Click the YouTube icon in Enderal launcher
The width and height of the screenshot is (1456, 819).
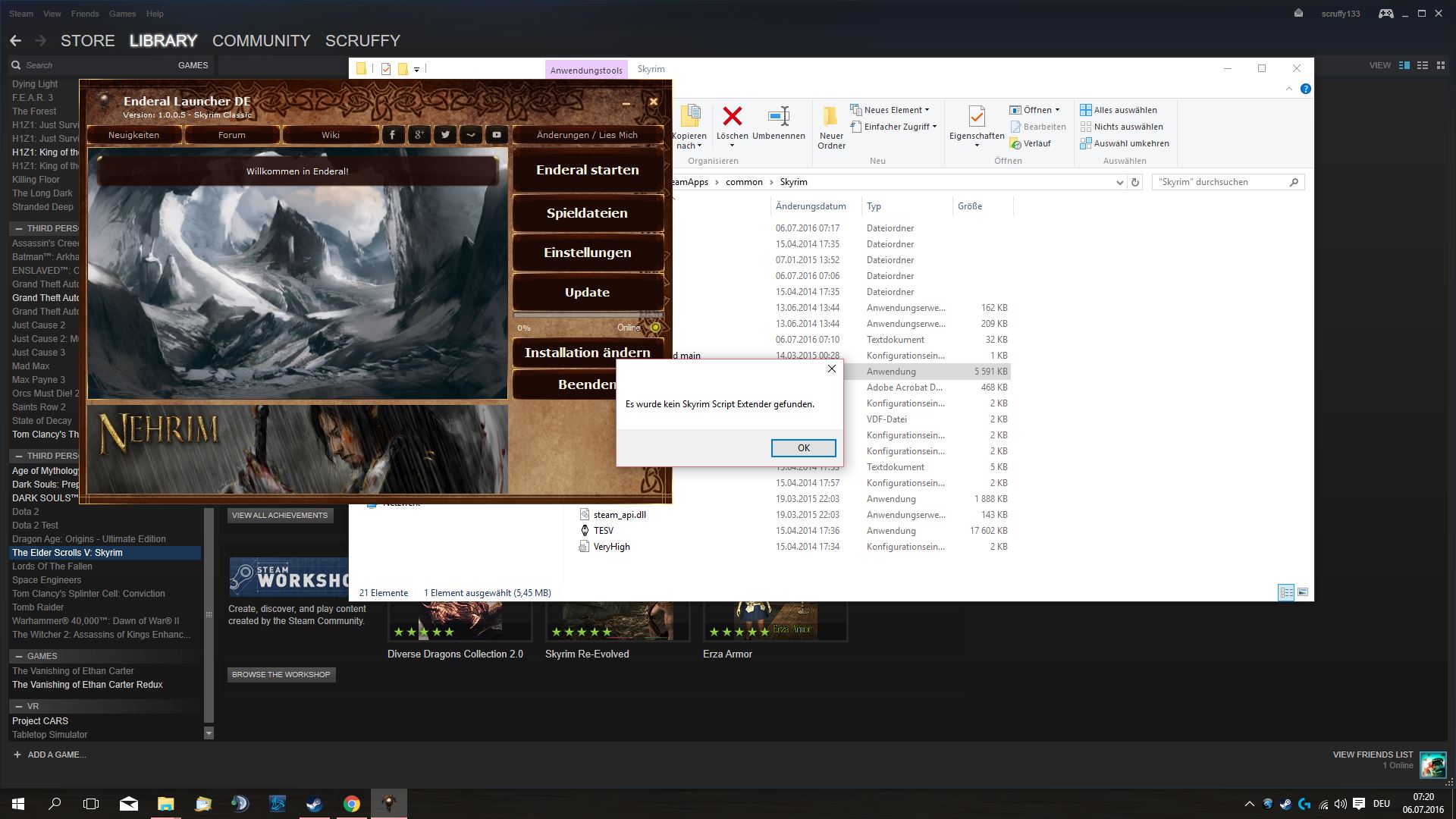[x=496, y=135]
